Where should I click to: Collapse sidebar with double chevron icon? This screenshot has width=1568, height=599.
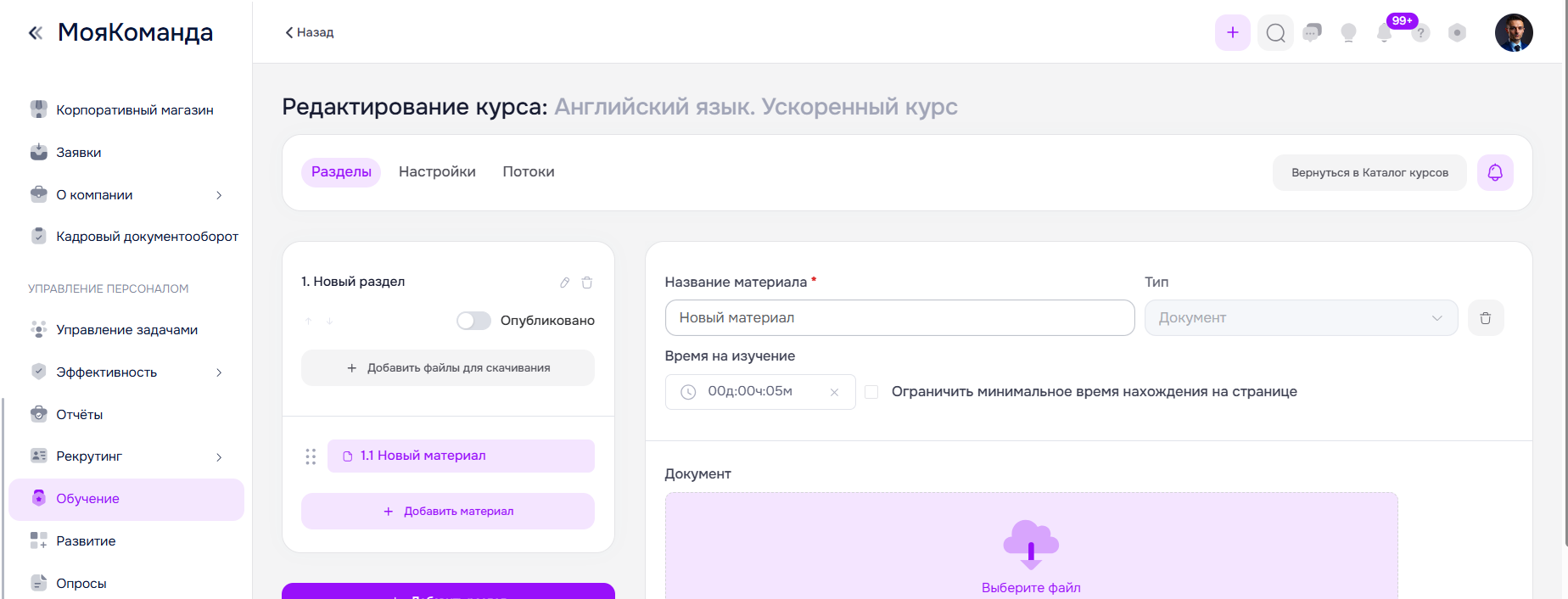pyautogui.click(x=36, y=33)
